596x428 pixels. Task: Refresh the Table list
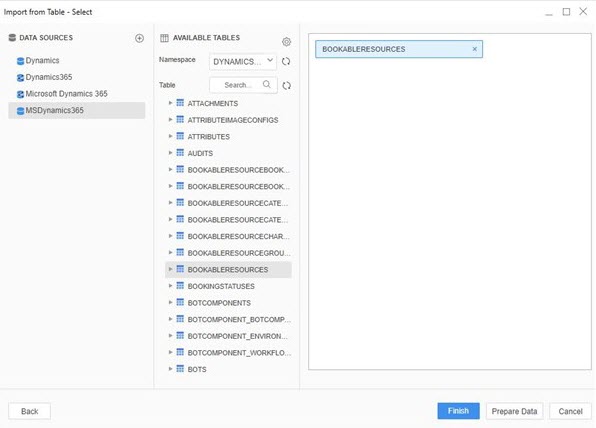287,86
